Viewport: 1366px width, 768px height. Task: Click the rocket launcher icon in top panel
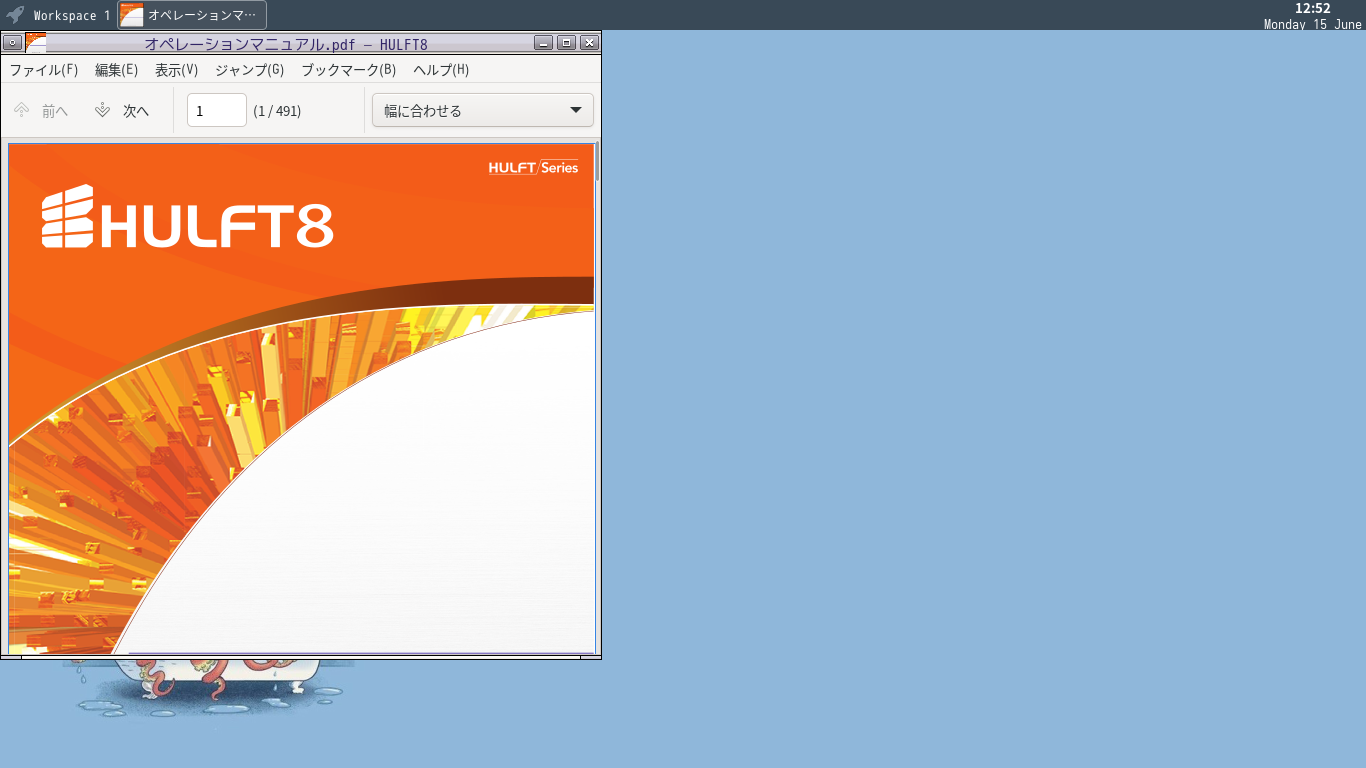pos(15,15)
